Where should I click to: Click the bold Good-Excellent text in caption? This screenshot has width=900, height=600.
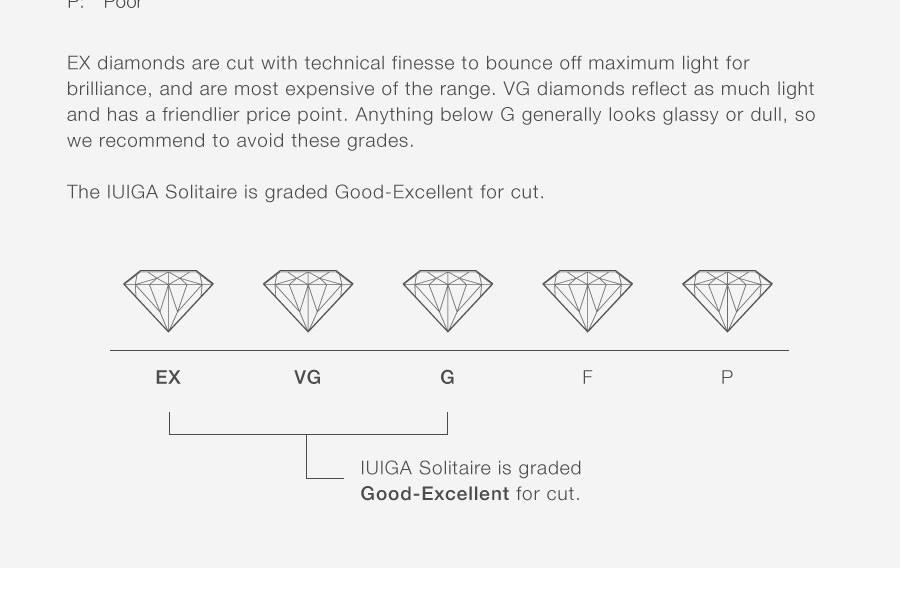click(x=435, y=494)
